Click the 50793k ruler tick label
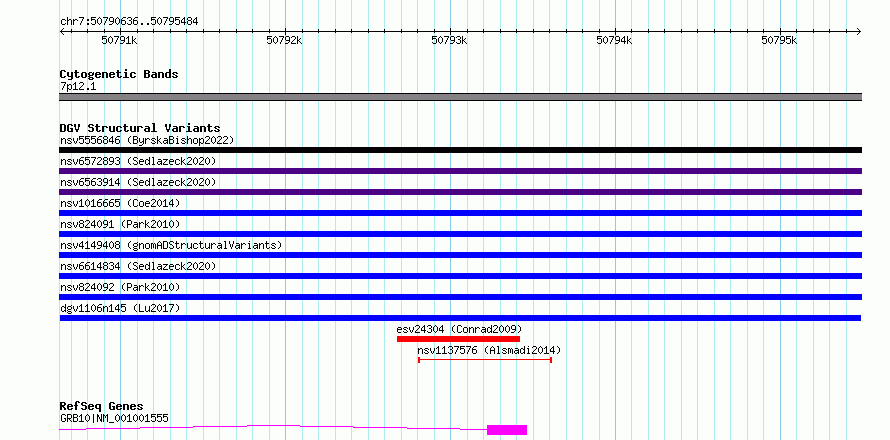The height and width of the screenshot is (440, 890). pos(450,40)
